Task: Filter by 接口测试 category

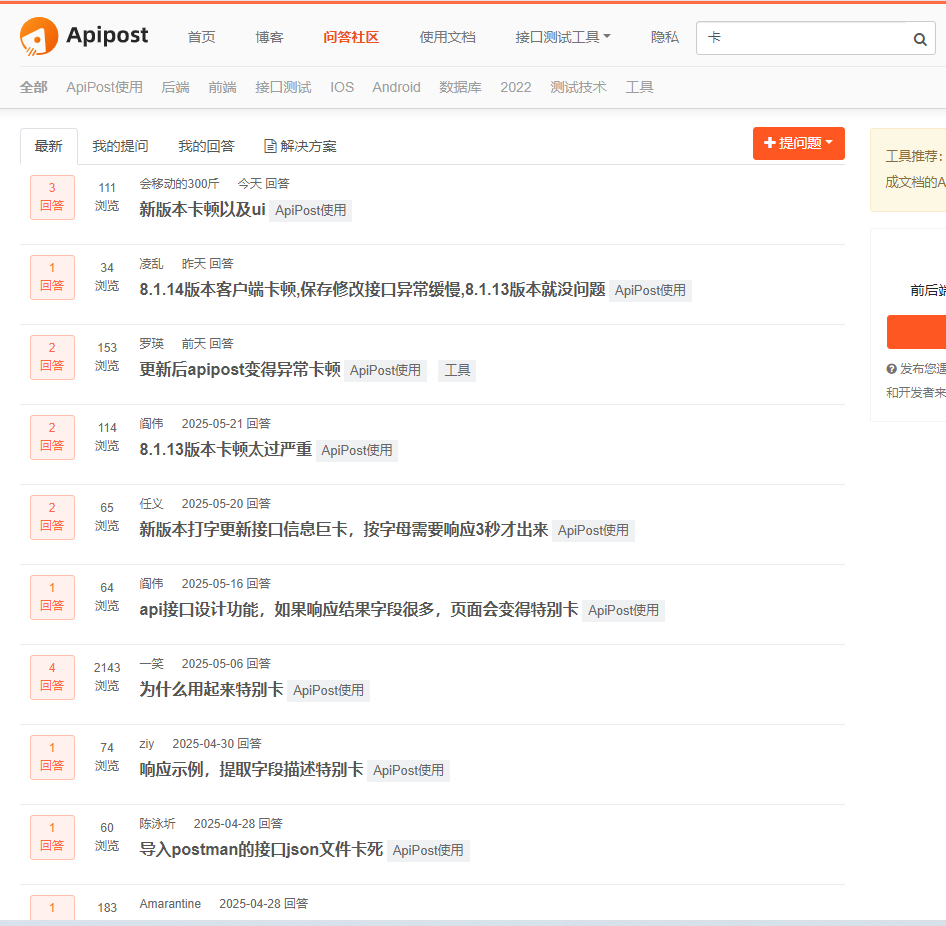Action: [x=283, y=87]
